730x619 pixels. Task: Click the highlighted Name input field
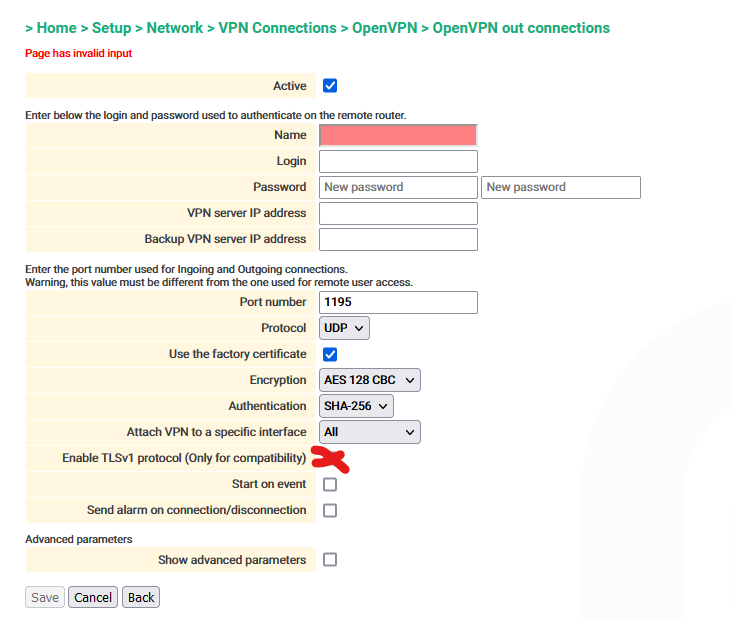coord(398,135)
